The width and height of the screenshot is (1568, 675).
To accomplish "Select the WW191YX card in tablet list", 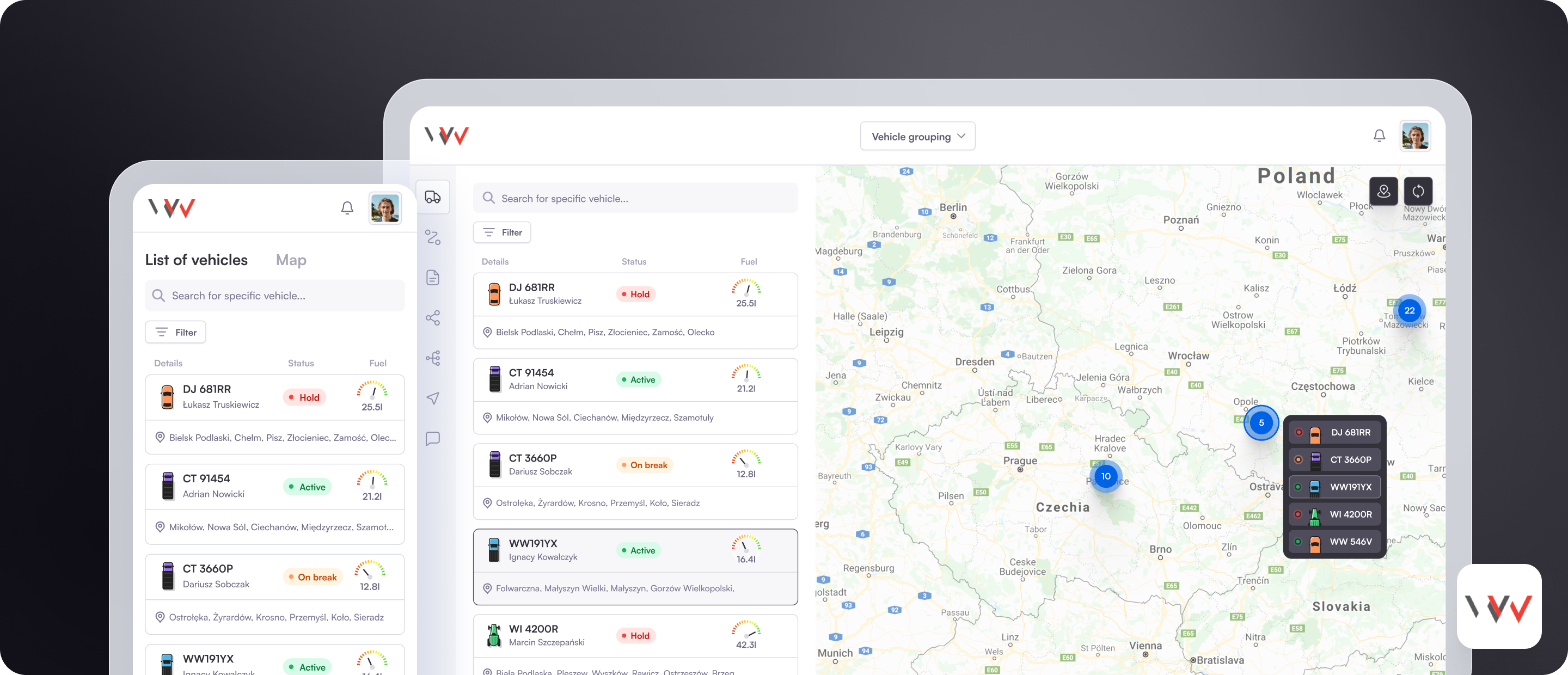I will pyautogui.click(x=635, y=567).
